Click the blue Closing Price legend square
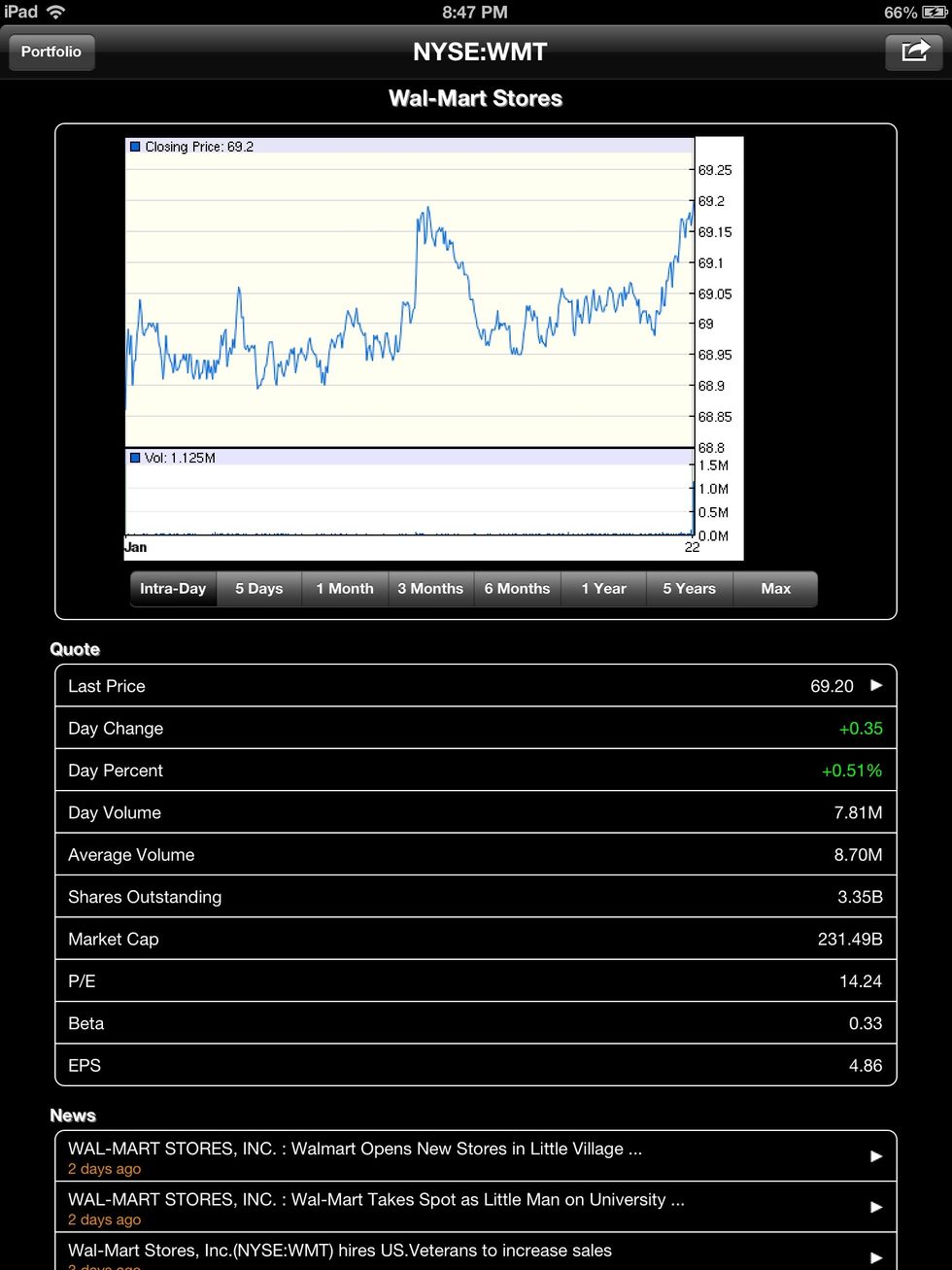952x1270 pixels. (135, 147)
